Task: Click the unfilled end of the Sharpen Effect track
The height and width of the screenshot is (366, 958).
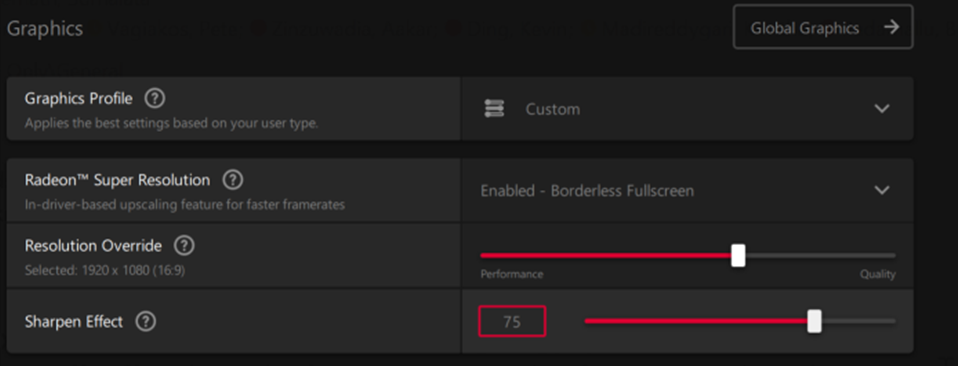Action: click(858, 321)
